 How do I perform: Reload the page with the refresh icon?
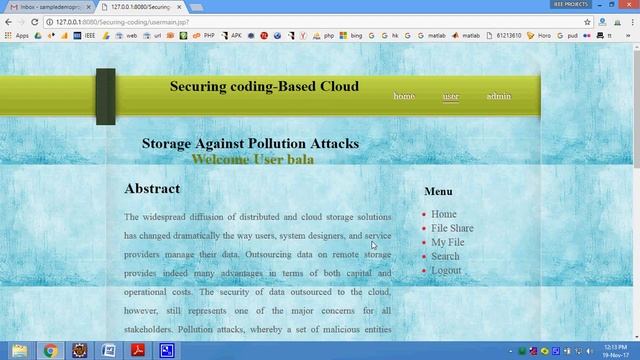point(35,22)
